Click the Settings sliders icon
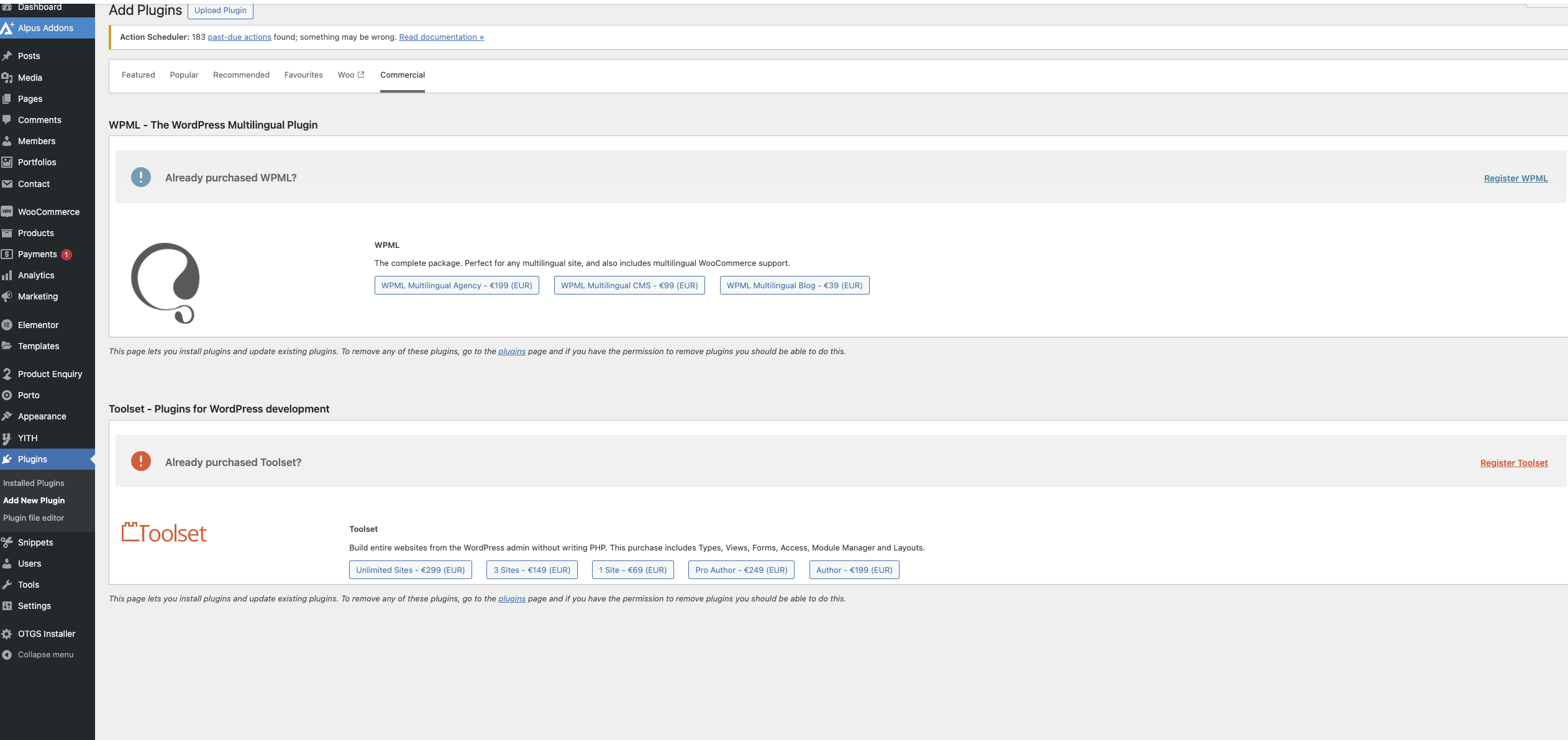Image resolution: width=1568 pixels, height=740 pixels. [7, 606]
